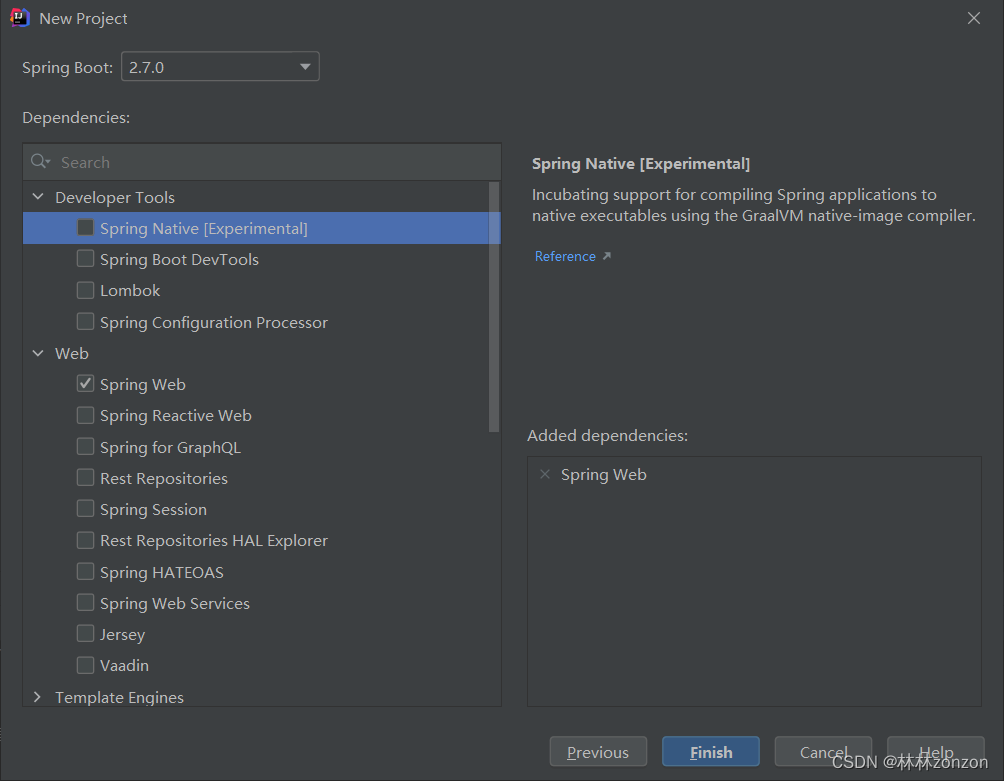Go back with the Previous button
This screenshot has height=781, width=1004.
pos(598,752)
